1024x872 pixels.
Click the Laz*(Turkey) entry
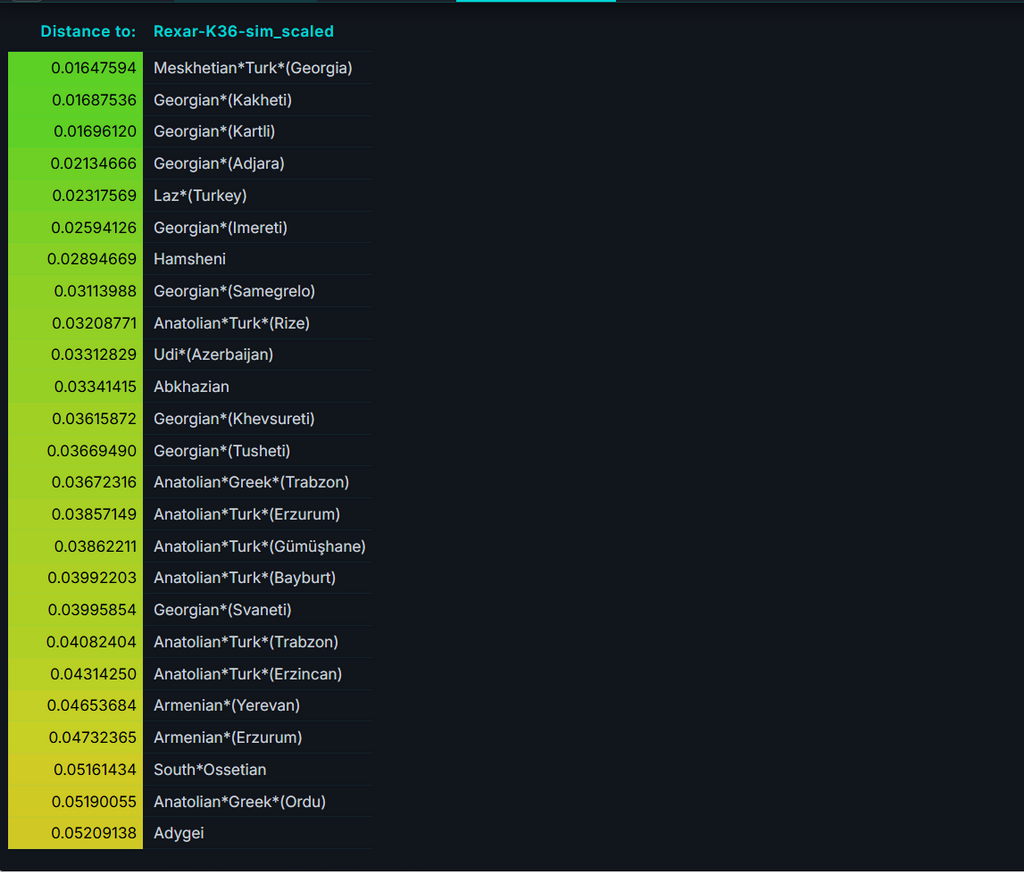[x=200, y=195]
